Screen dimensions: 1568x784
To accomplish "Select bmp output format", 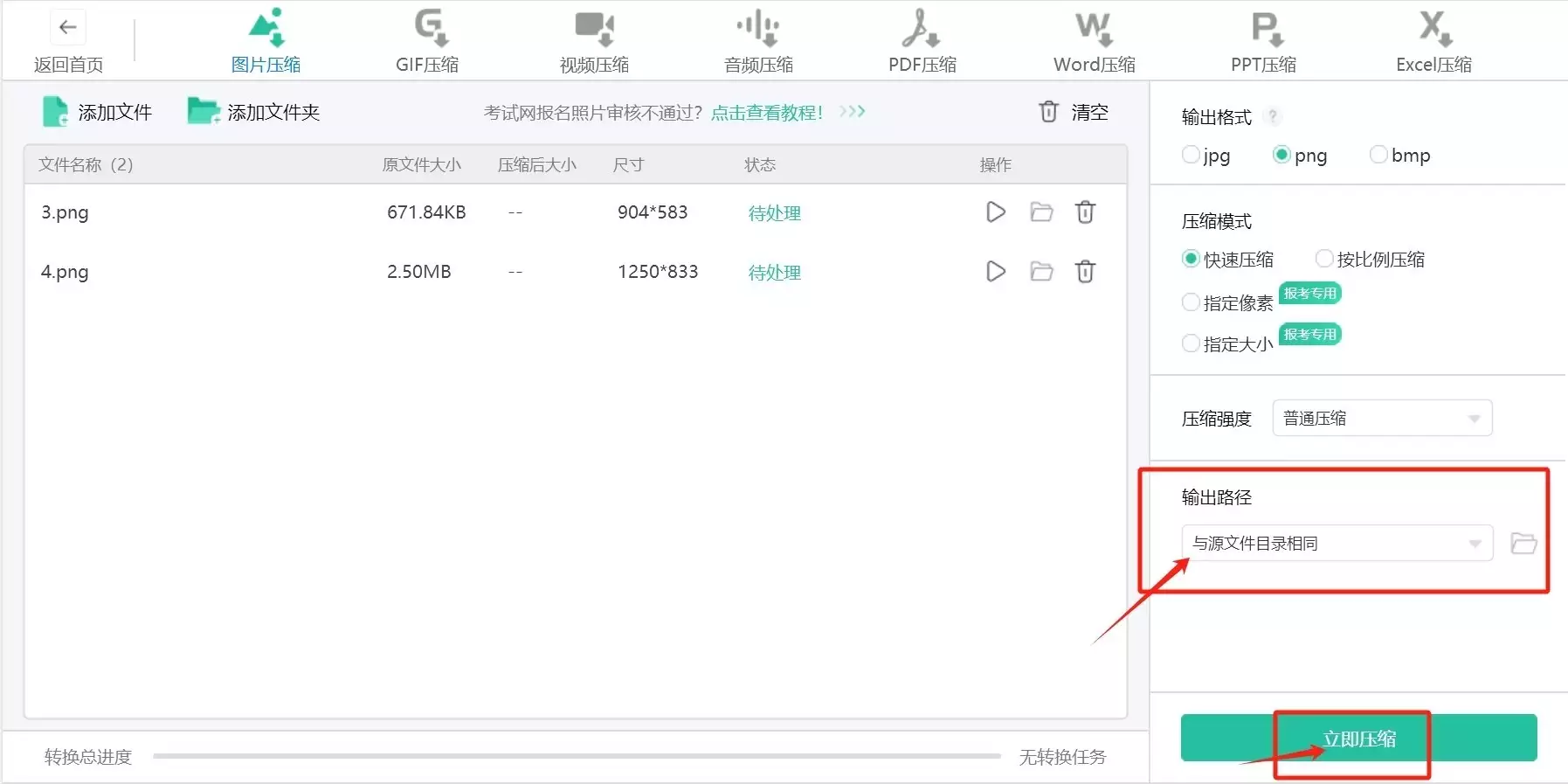I will pos(1400,156).
